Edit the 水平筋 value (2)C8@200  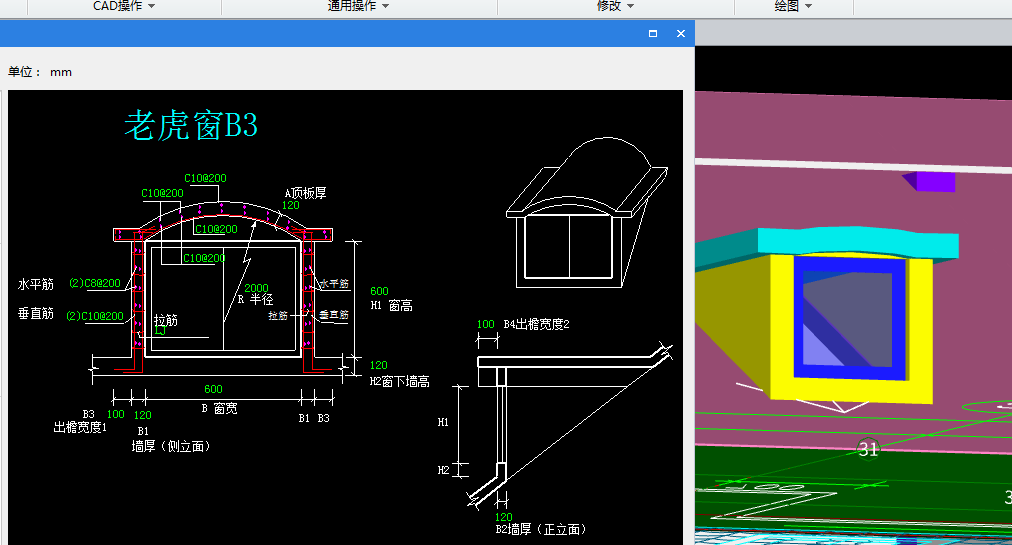pyautogui.click(x=95, y=283)
